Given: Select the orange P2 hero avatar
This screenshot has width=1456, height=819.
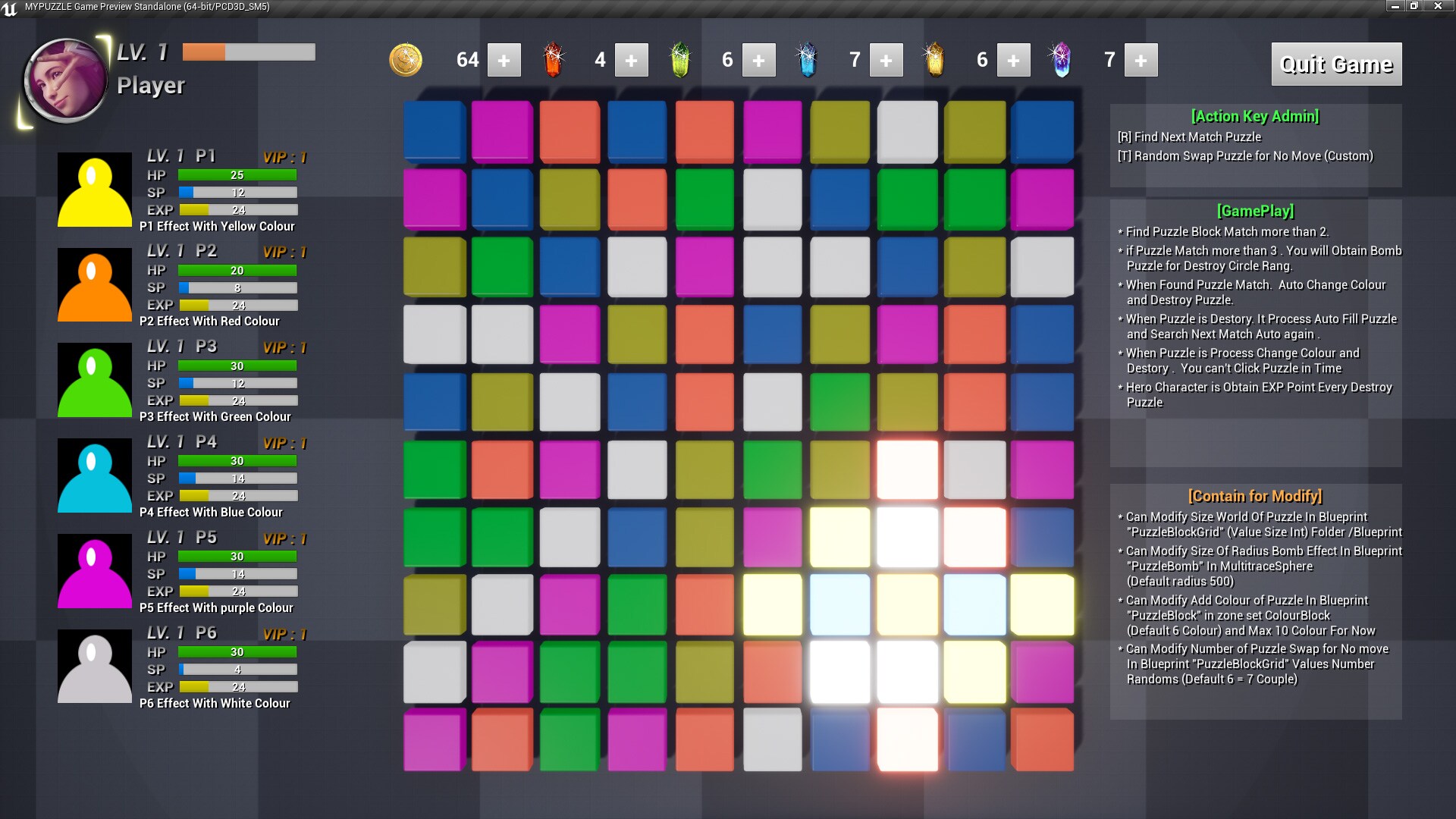Looking at the screenshot, I should [95, 285].
